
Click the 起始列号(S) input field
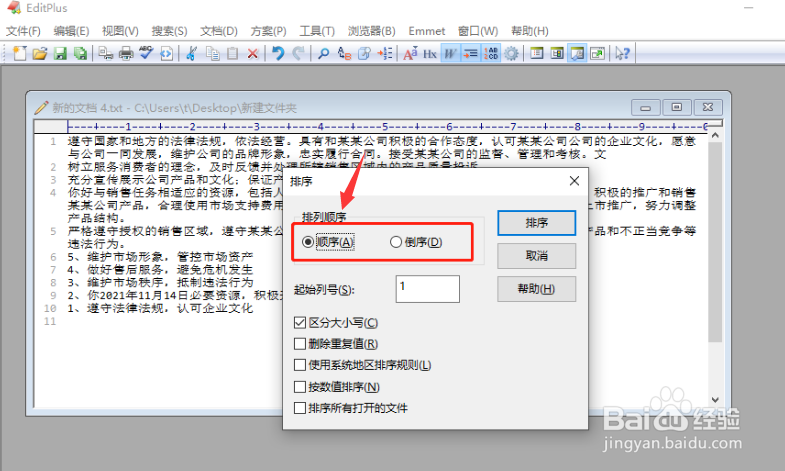(x=428, y=289)
